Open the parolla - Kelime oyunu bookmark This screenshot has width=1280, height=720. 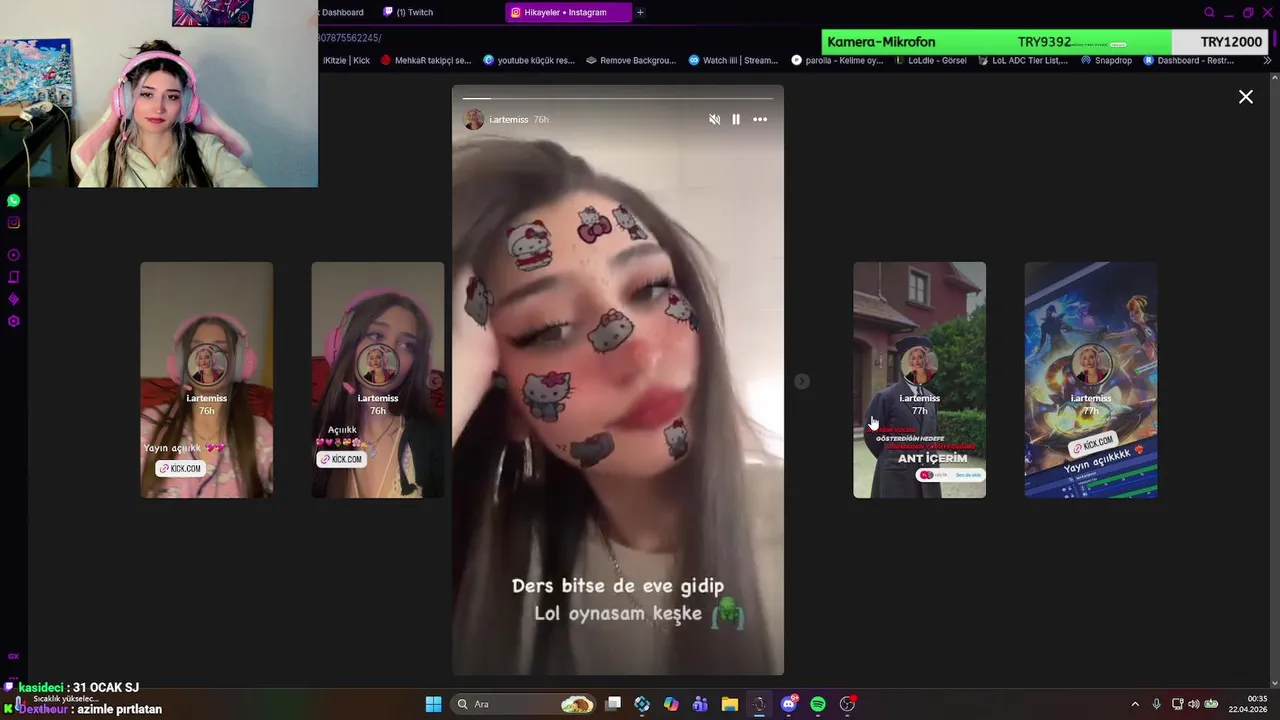coord(837,60)
